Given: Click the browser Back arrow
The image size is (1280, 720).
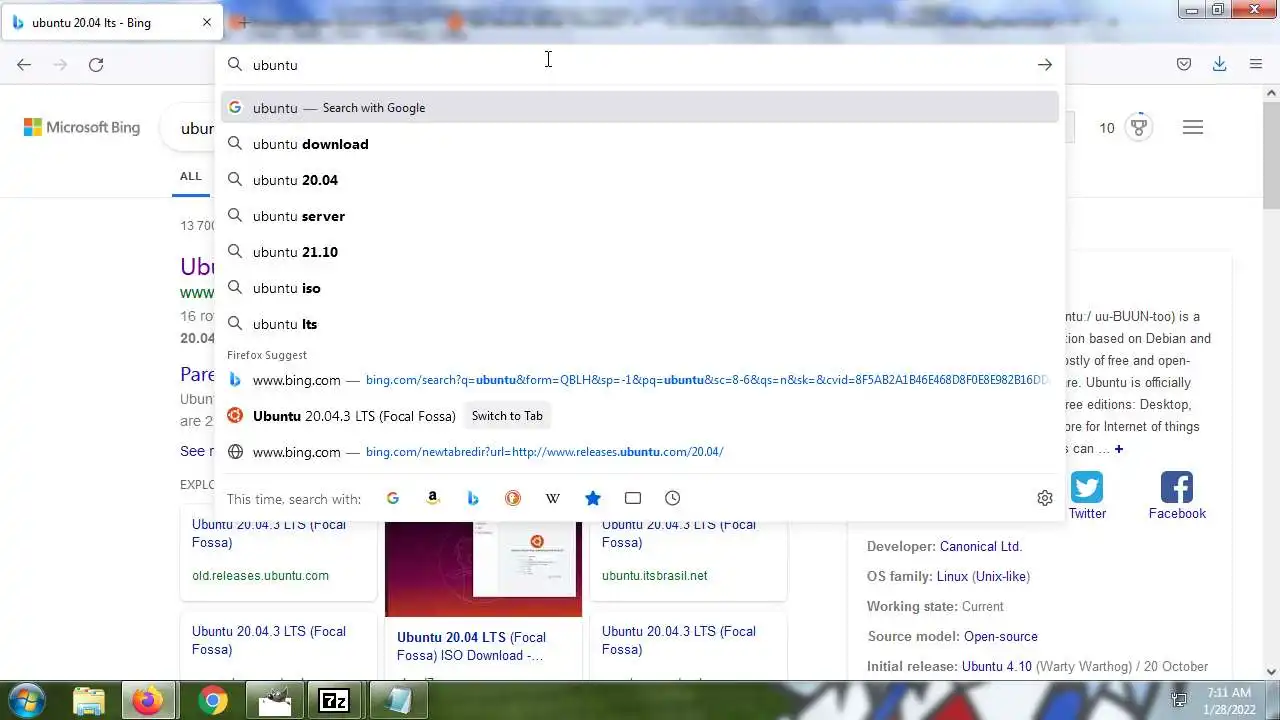Looking at the screenshot, I should tap(24, 64).
